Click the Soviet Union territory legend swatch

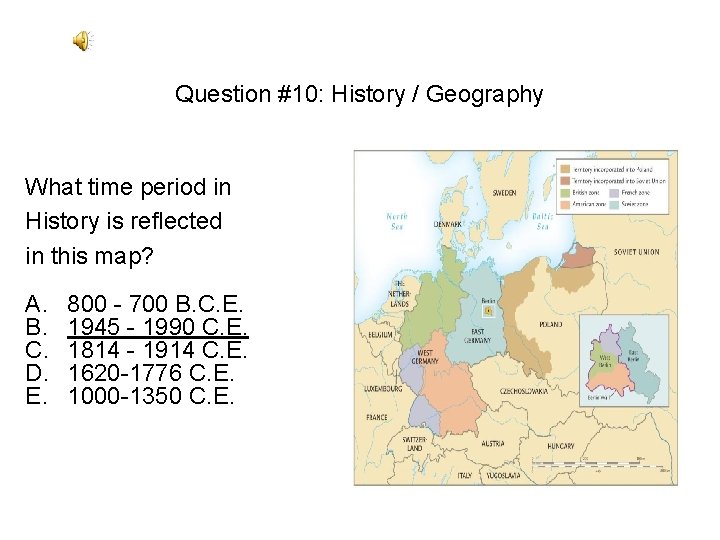pyautogui.click(x=565, y=180)
